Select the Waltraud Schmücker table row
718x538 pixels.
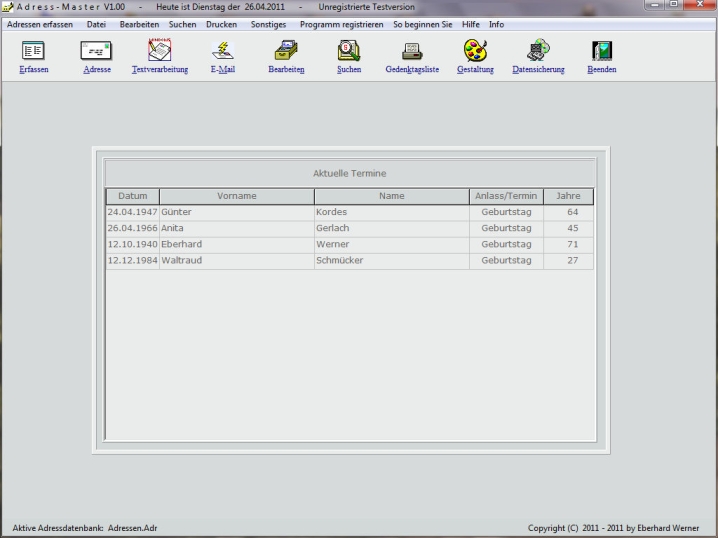tap(349, 261)
